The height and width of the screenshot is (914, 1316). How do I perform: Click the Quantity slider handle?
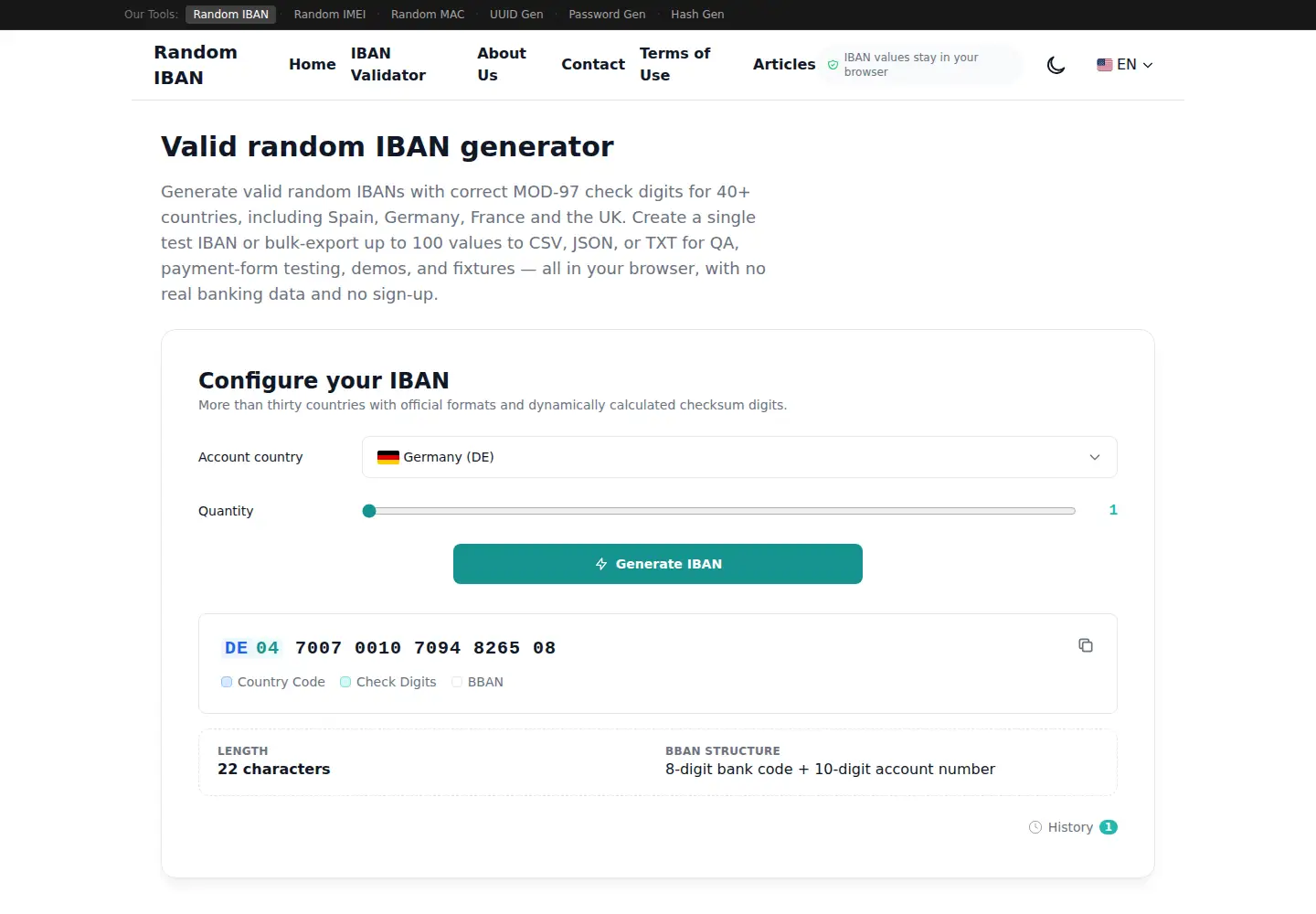click(369, 511)
